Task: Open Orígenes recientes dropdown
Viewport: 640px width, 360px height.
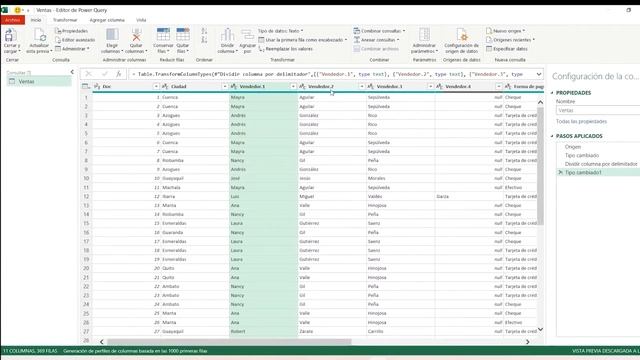Action: tap(510, 40)
